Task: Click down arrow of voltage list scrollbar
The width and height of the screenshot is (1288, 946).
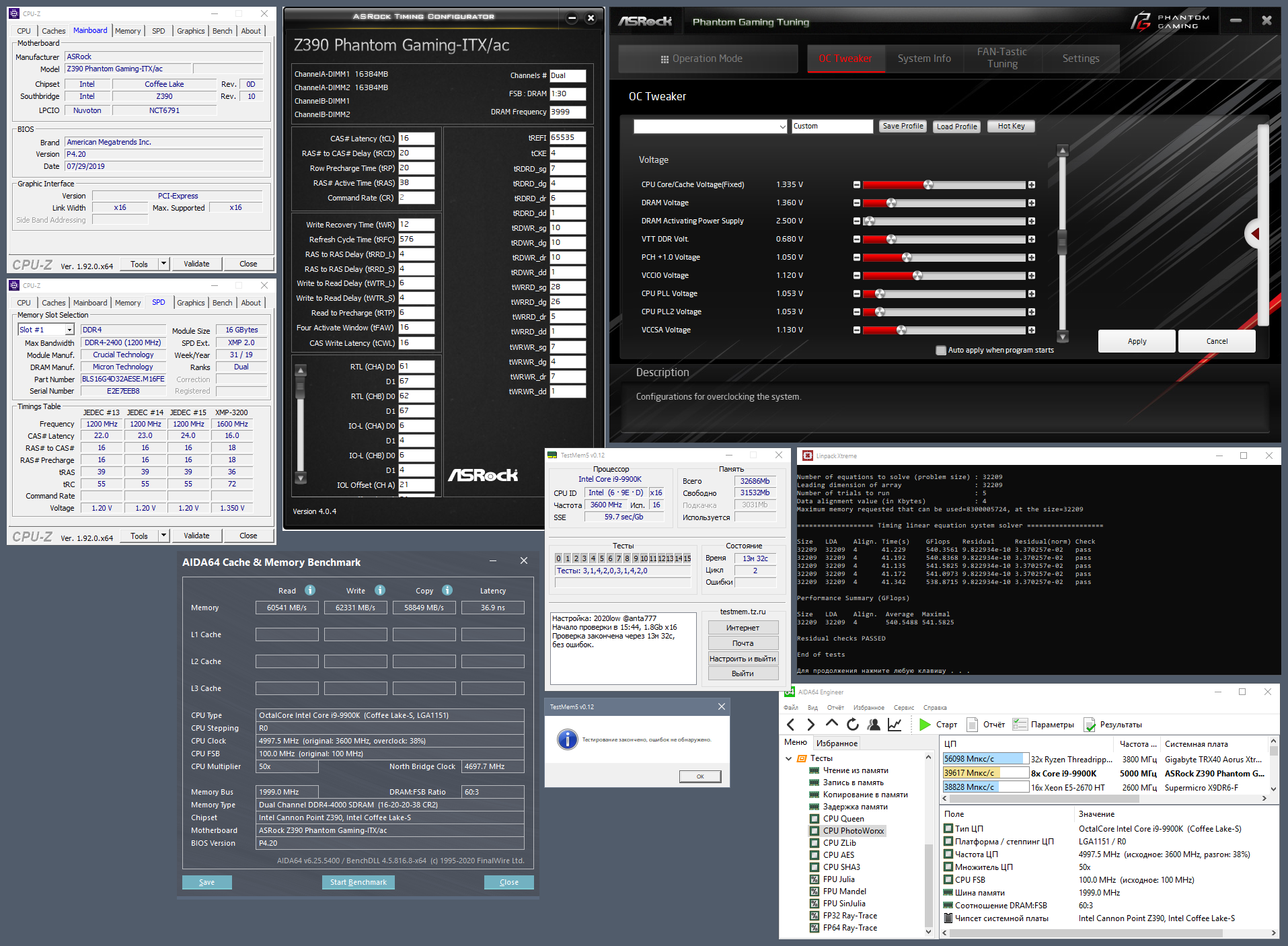Action: 1063,336
